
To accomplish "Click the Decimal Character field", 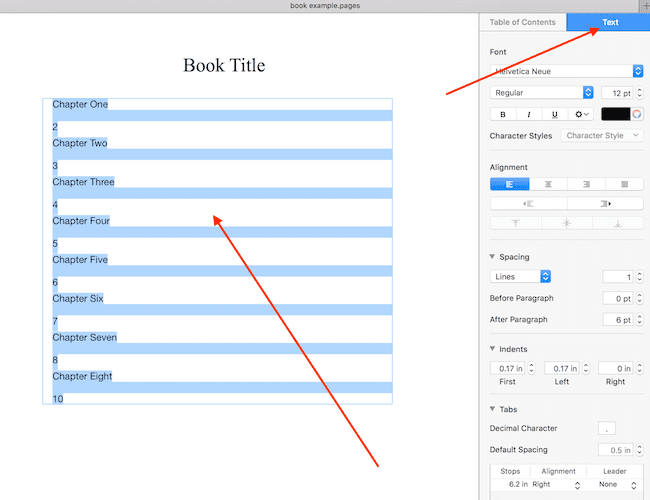I will (x=607, y=428).
